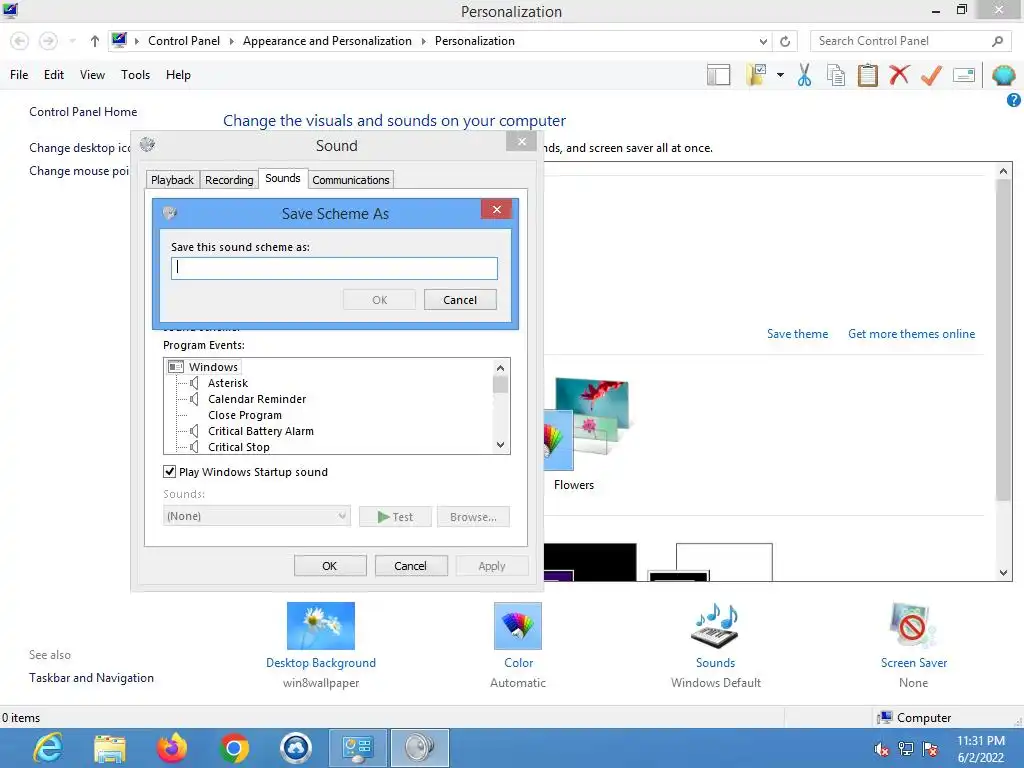Open the Edit menu
Viewport: 1024px width, 768px height.
pyautogui.click(x=54, y=75)
